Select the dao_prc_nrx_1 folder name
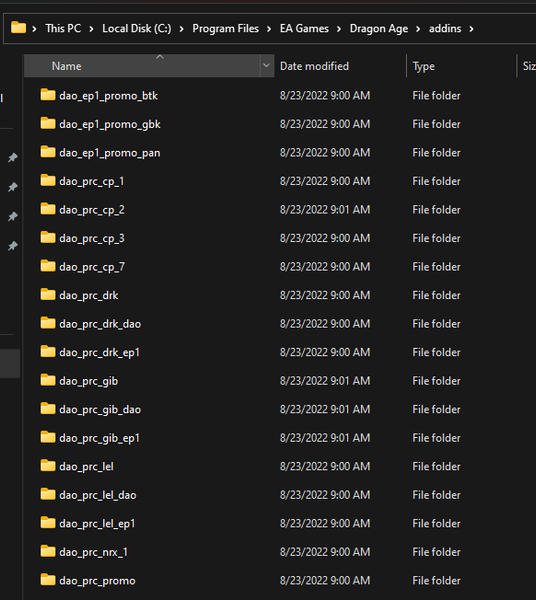The image size is (536, 600). pyautogui.click(x=93, y=552)
